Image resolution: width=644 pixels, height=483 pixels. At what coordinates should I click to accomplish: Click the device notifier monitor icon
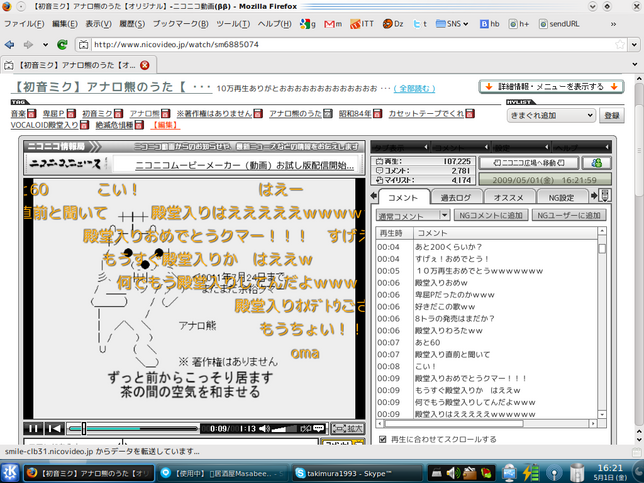point(509,473)
